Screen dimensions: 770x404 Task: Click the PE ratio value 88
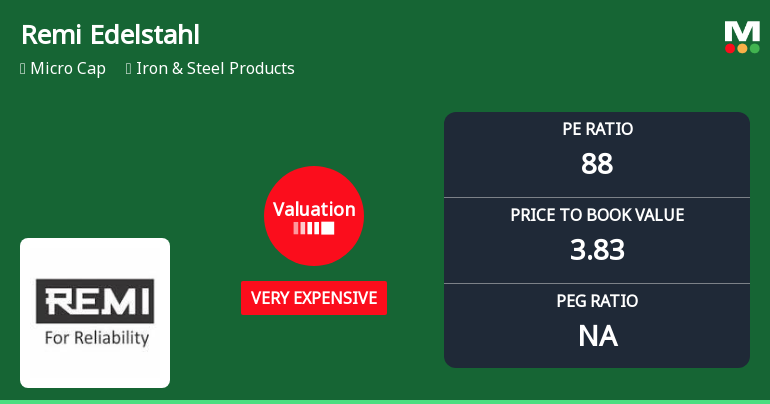click(x=597, y=164)
